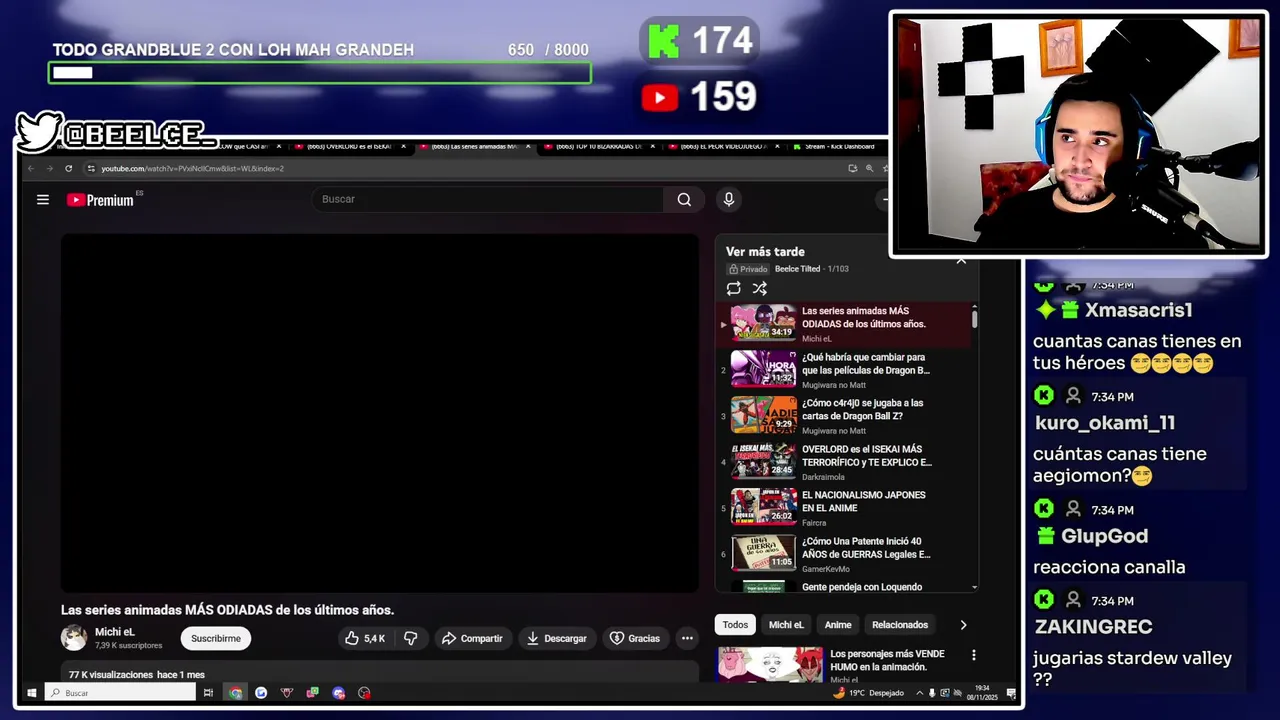Click the install app icon in address bar
Screen dimensions: 1280x720
(853, 169)
